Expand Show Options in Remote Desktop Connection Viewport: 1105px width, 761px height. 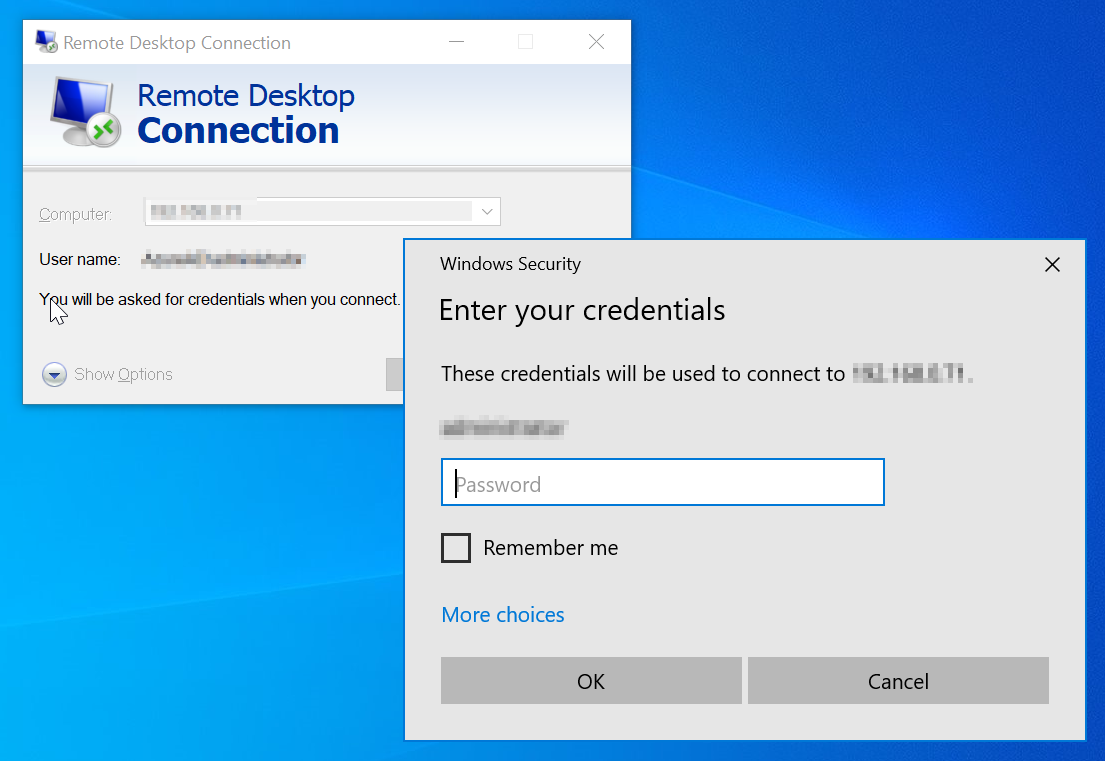click(x=107, y=374)
